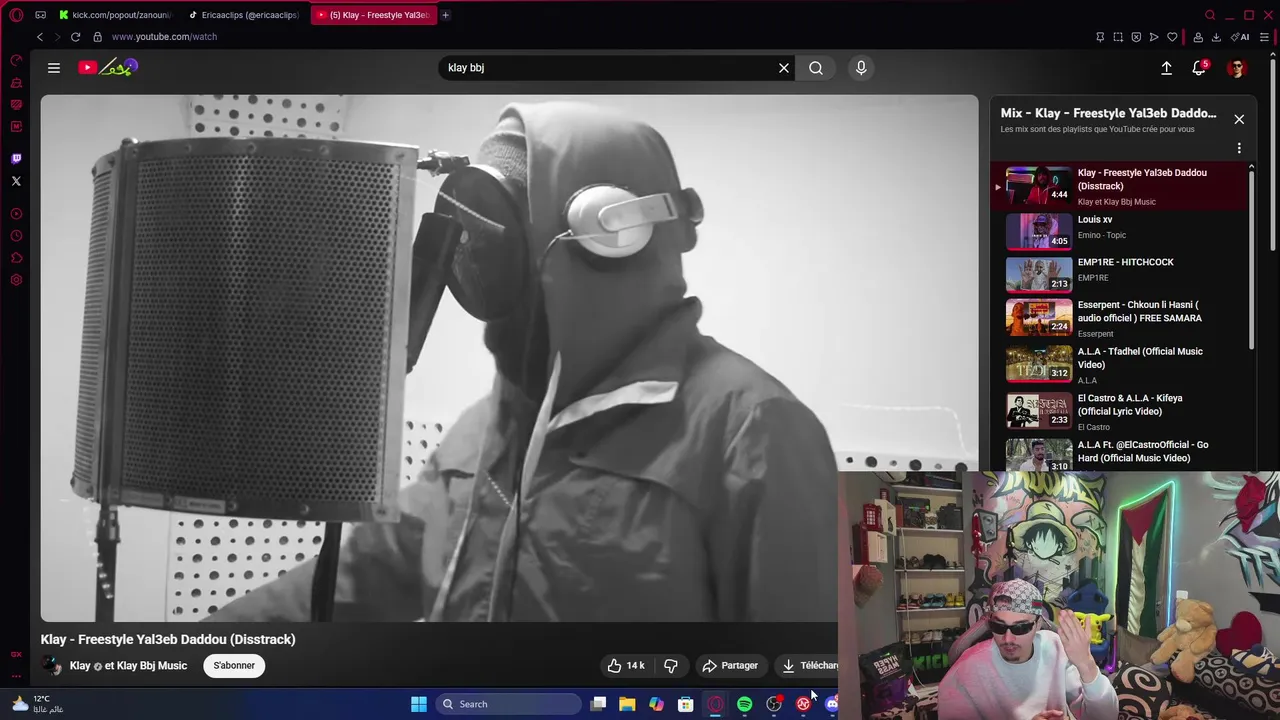Play 'Esserpent - Chkoun li Hasni' from the mix
Viewport: 1280px width, 720px height.
(x=1120, y=317)
